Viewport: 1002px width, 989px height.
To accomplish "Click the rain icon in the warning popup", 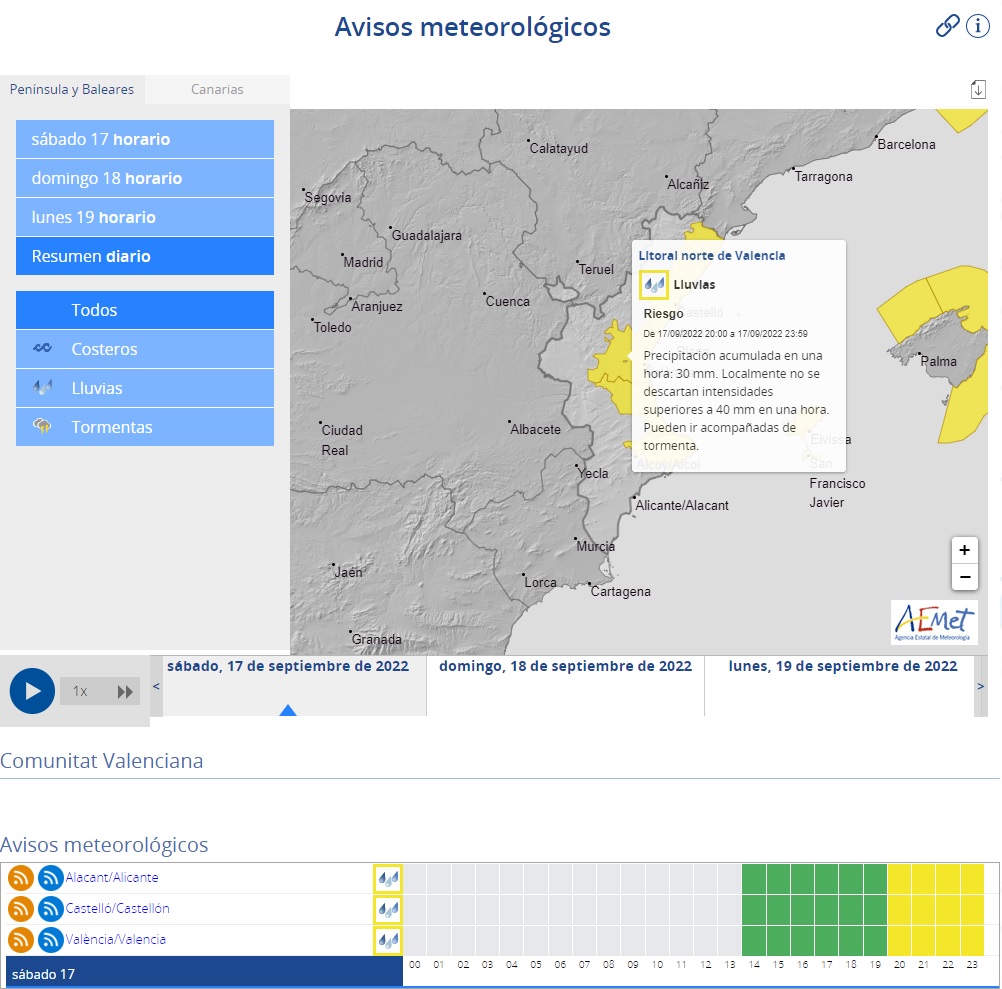I will point(653,285).
